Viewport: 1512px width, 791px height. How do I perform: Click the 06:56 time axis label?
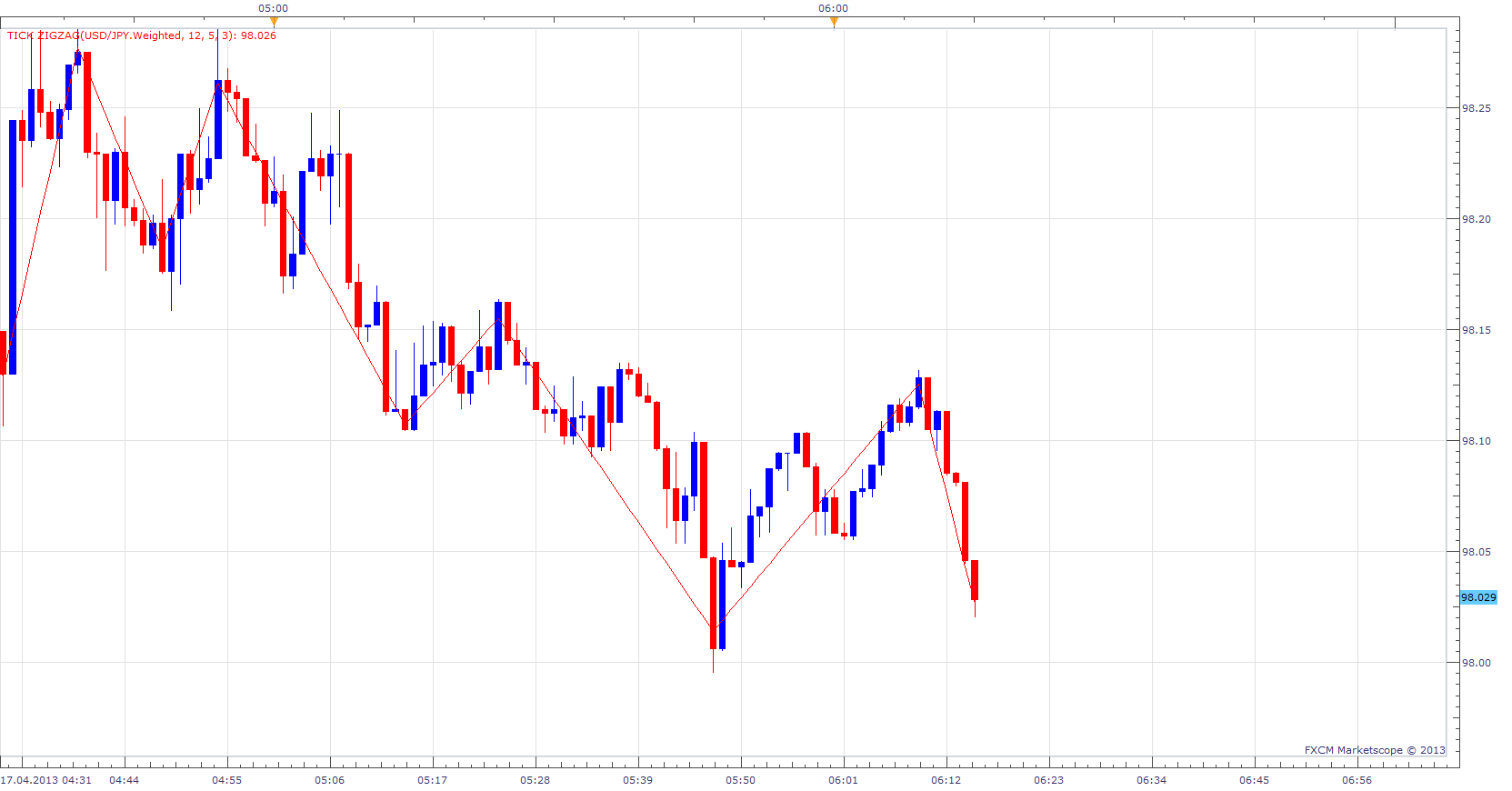click(x=1357, y=780)
